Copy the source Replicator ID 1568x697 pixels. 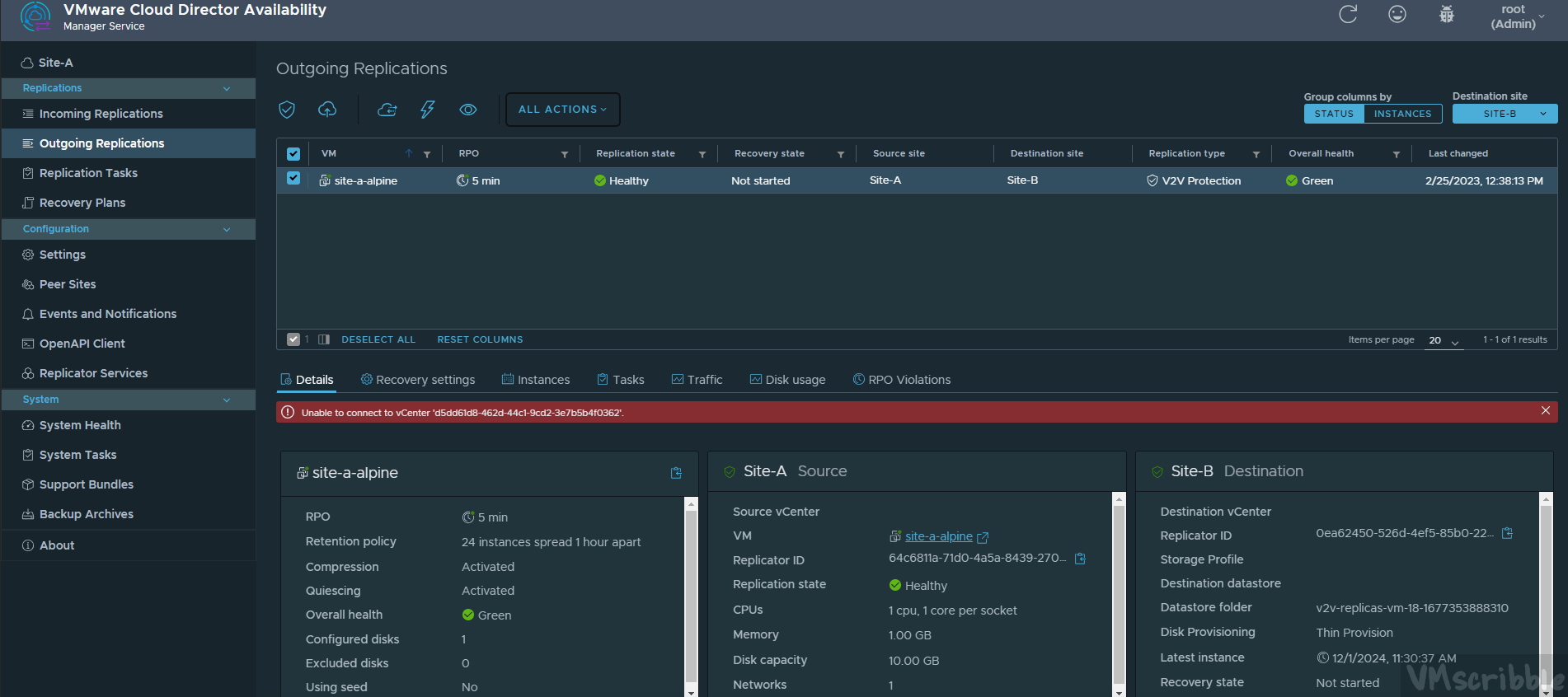click(x=1080, y=559)
